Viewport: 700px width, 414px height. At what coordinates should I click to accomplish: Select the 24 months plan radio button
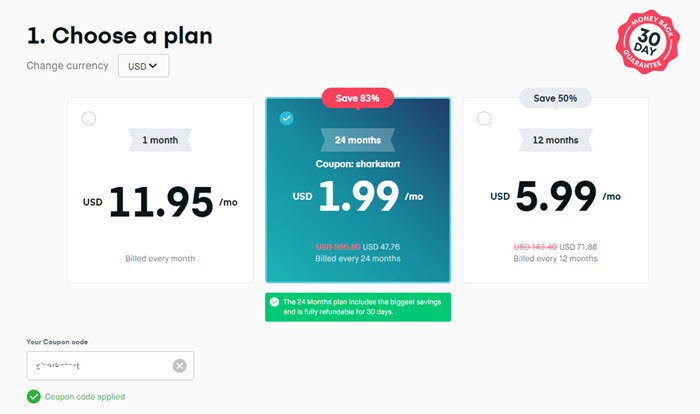click(x=287, y=119)
